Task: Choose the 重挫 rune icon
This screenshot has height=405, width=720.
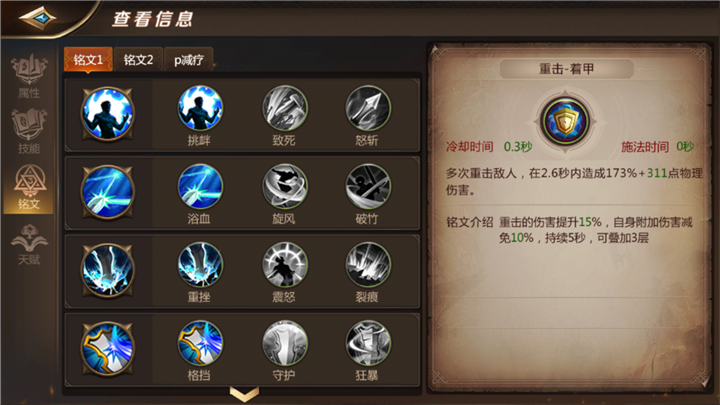Action: pos(200,265)
